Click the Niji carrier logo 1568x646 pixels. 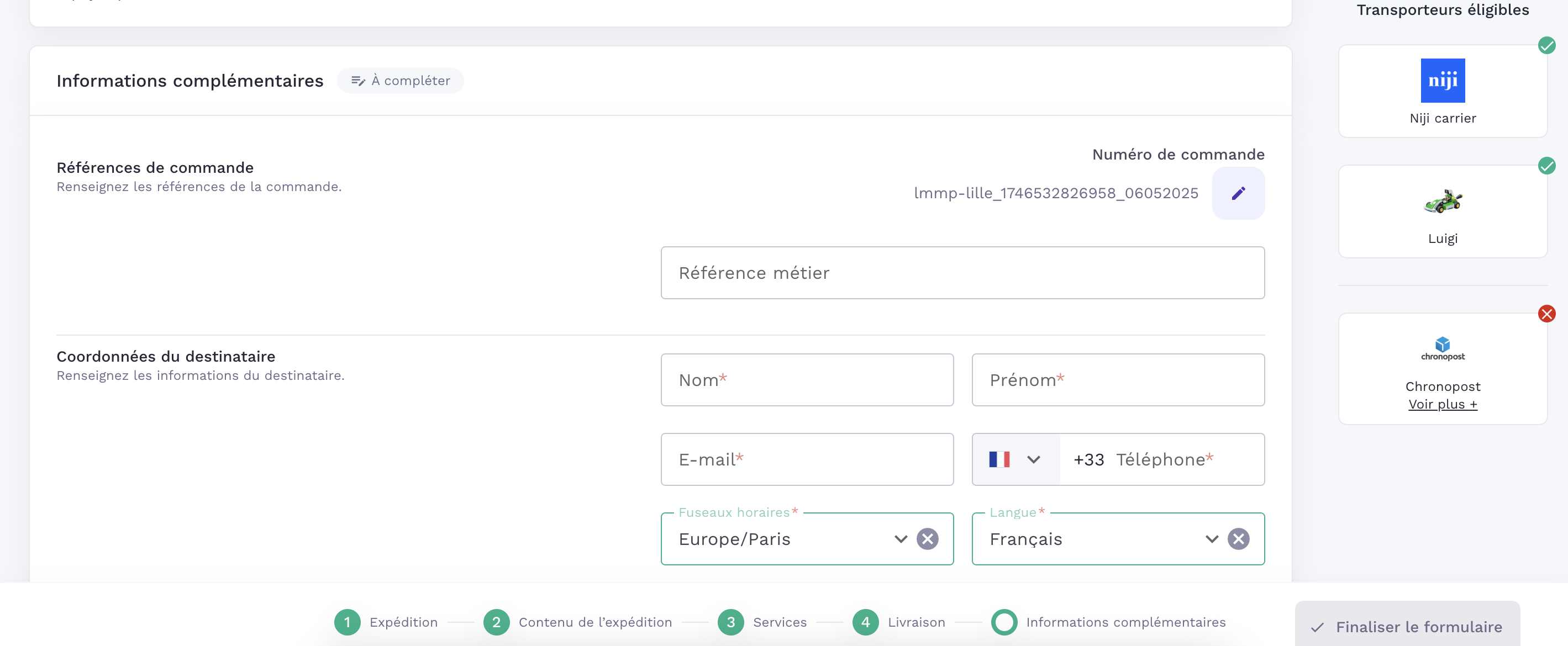[x=1442, y=81]
